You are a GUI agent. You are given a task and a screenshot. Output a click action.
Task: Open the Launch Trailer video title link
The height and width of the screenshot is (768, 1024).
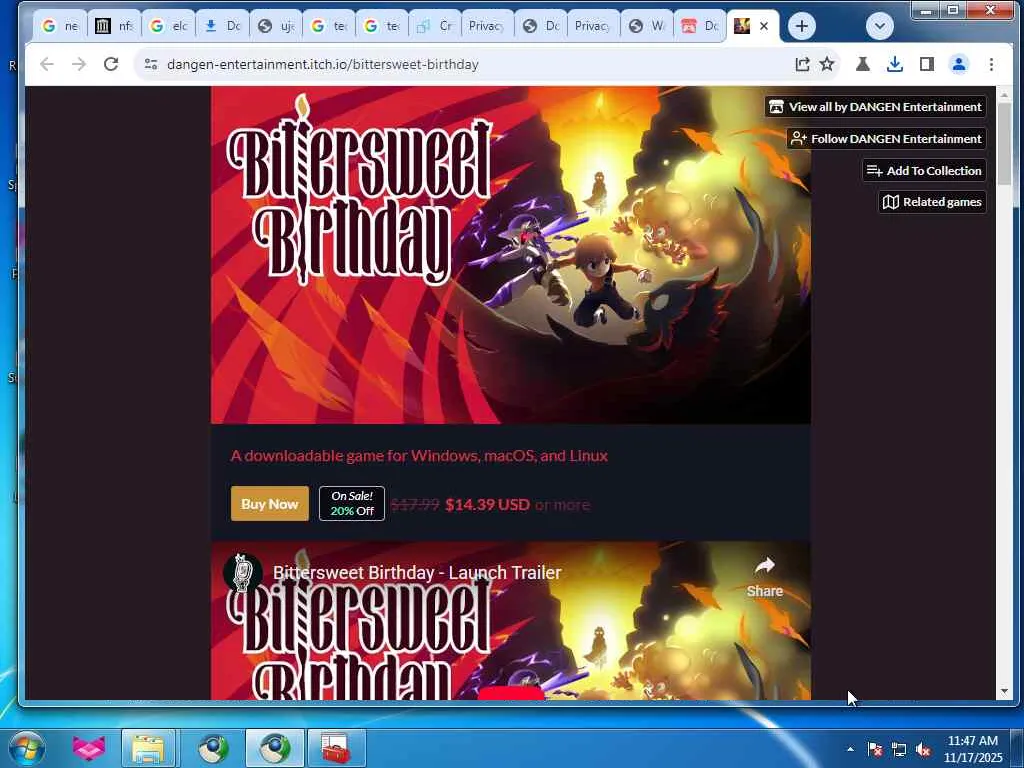(x=417, y=573)
